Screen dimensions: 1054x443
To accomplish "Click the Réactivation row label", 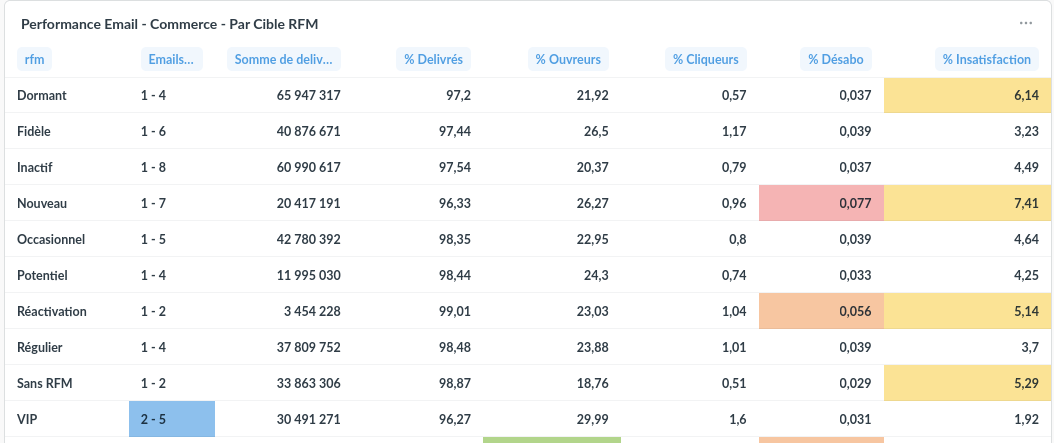I will pos(52,311).
